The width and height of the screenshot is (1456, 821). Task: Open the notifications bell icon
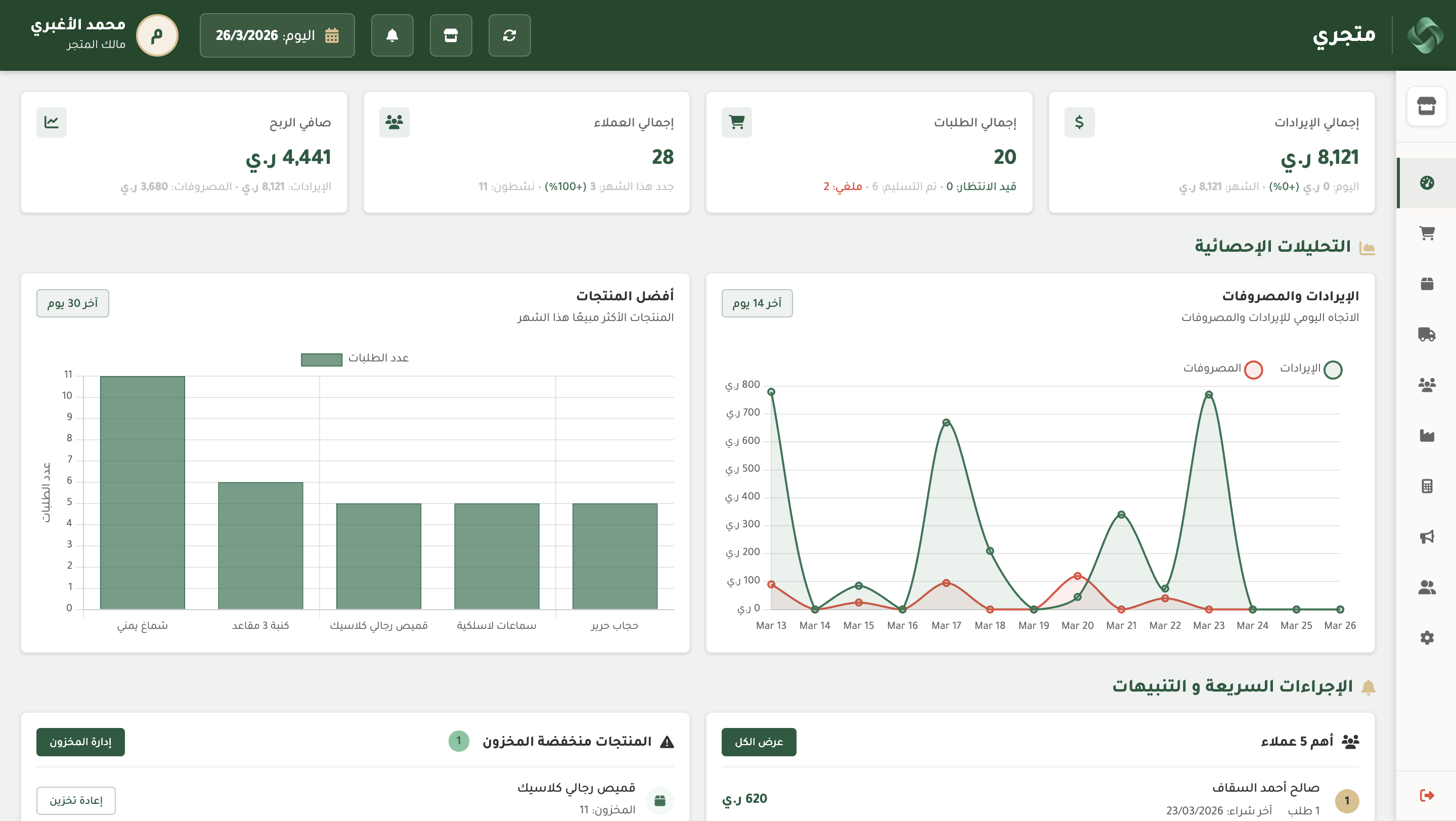(x=392, y=35)
